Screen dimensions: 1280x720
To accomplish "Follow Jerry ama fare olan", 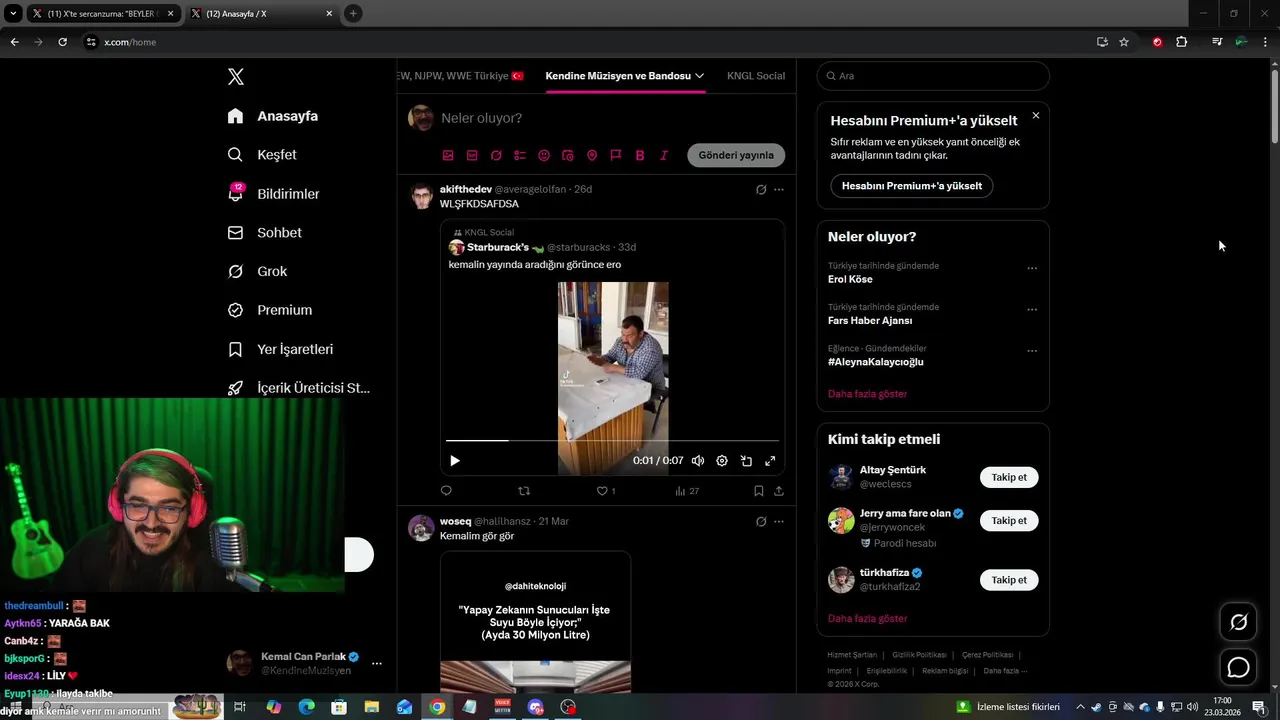I will click(x=1009, y=521).
